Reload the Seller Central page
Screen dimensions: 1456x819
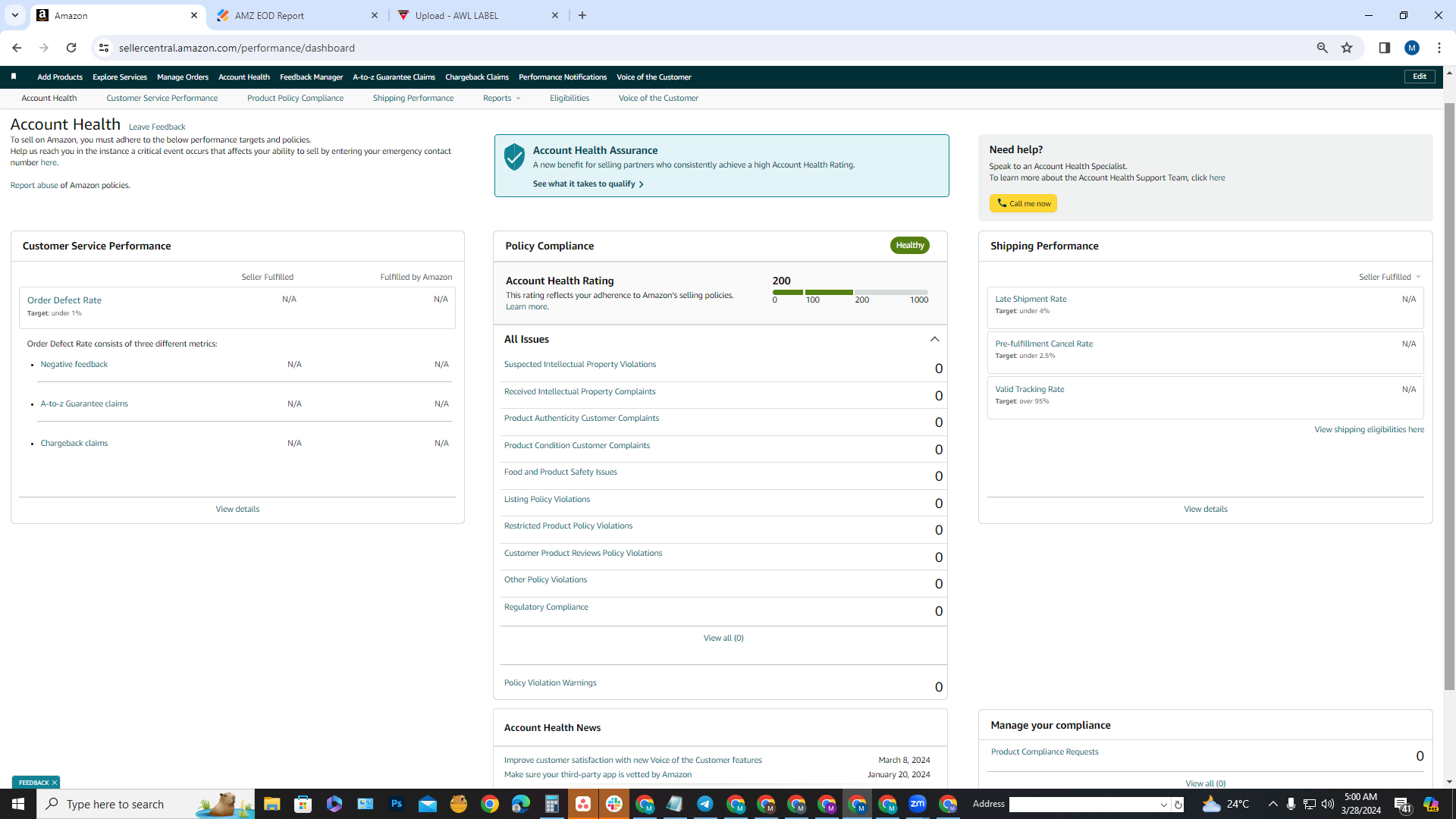(x=71, y=48)
